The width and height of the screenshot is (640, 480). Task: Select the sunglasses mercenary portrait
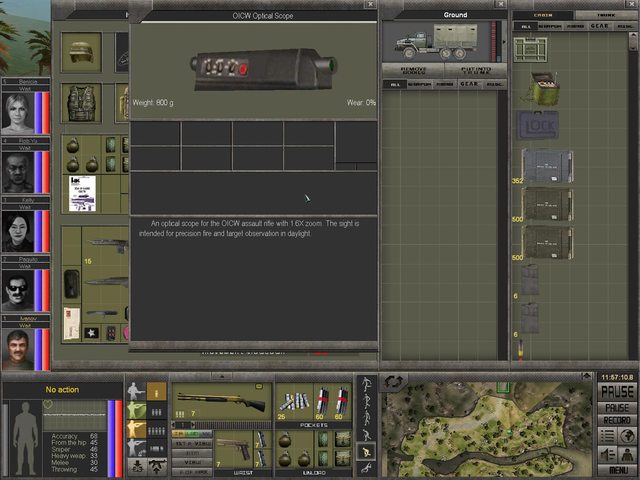click(x=18, y=290)
